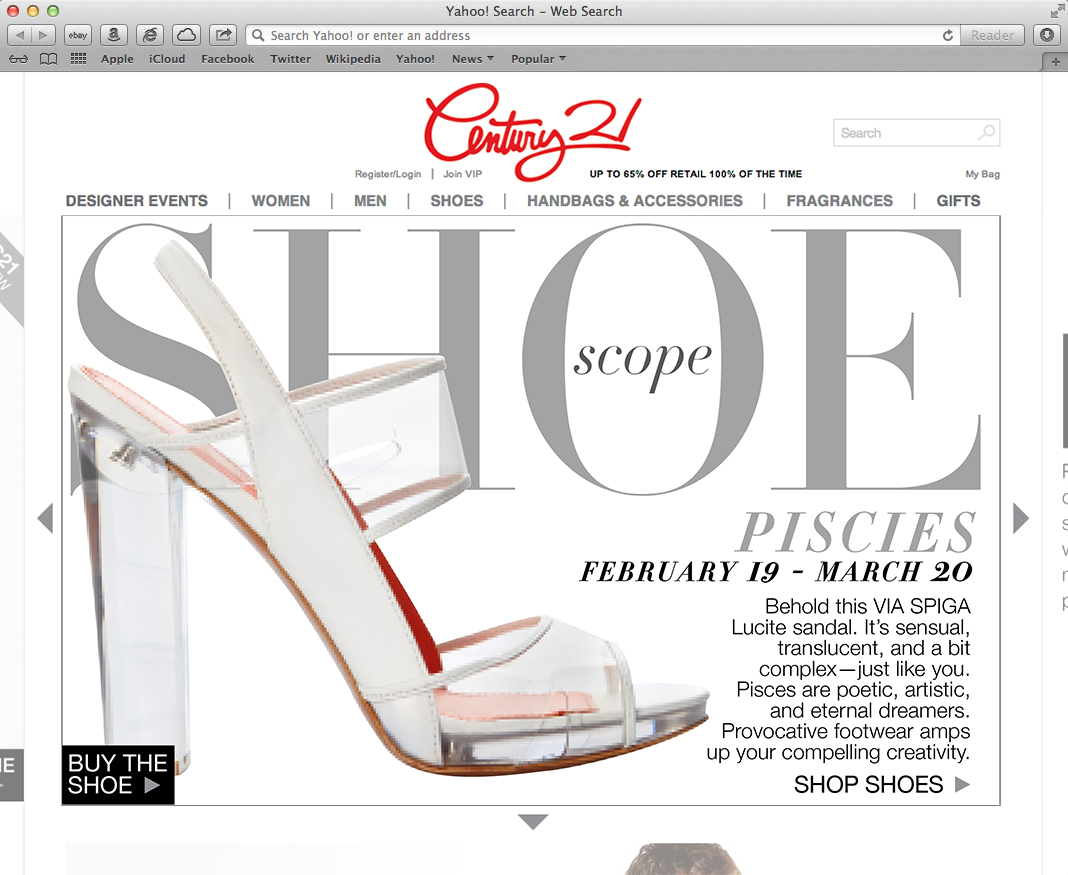Expand content with the down arrow below the banner
1068x875 pixels.
tap(533, 822)
